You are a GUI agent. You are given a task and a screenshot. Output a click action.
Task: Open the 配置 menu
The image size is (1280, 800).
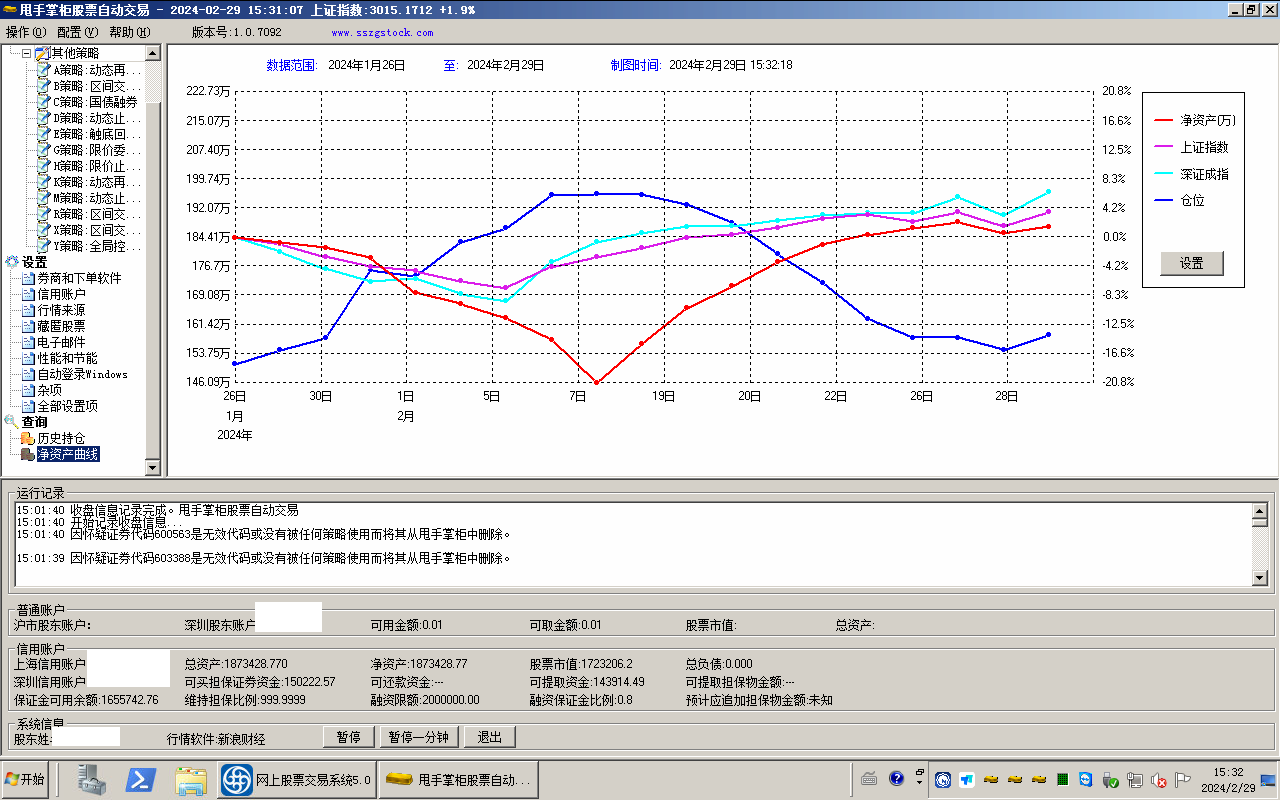pyautogui.click(x=77, y=32)
